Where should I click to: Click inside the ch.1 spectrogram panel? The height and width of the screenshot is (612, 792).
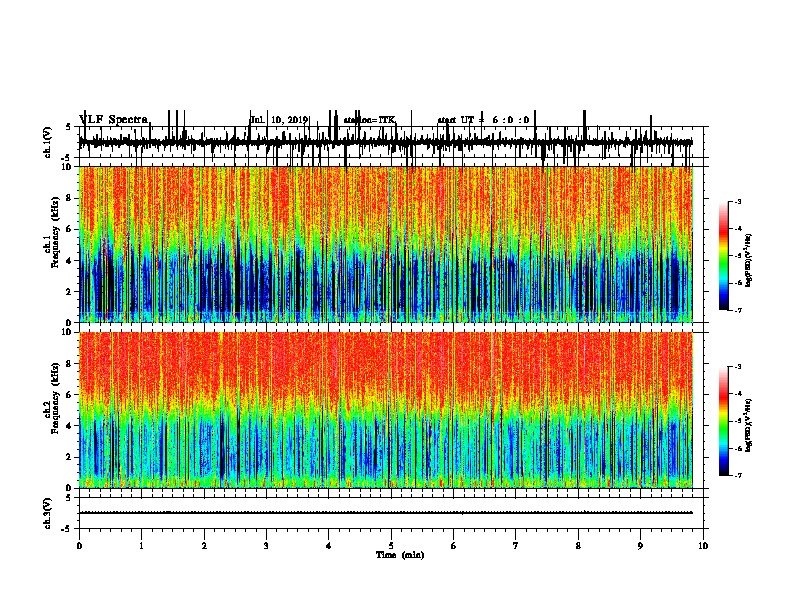click(x=386, y=244)
